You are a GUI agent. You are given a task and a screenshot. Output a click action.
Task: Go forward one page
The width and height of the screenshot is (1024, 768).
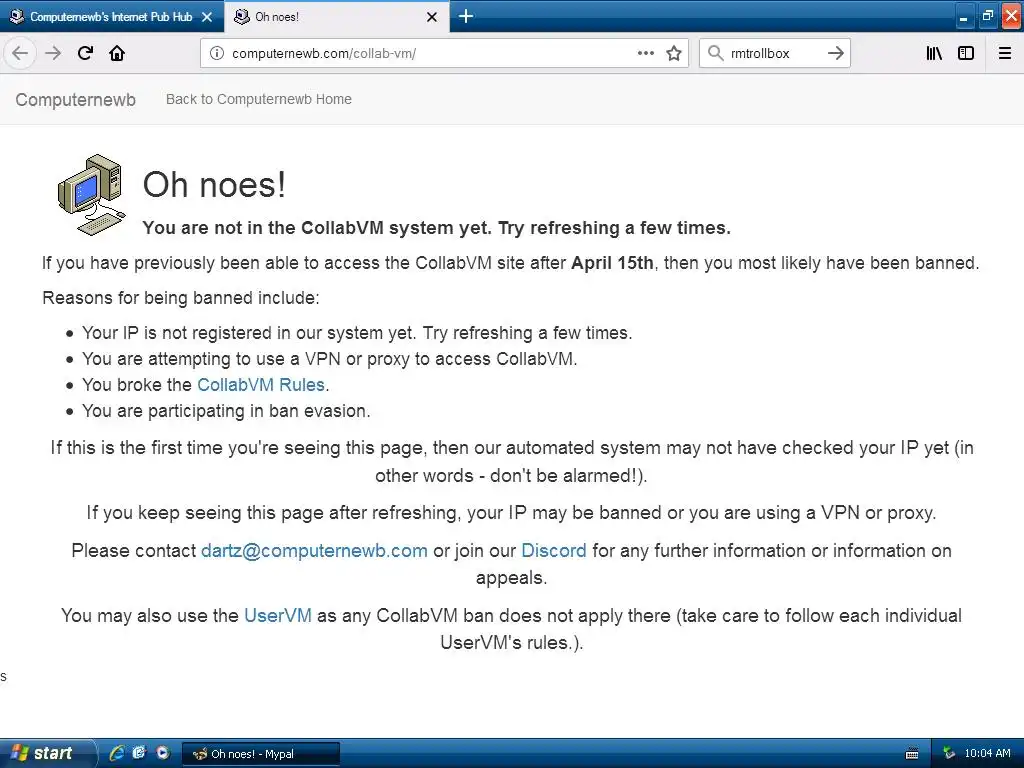tap(53, 53)
